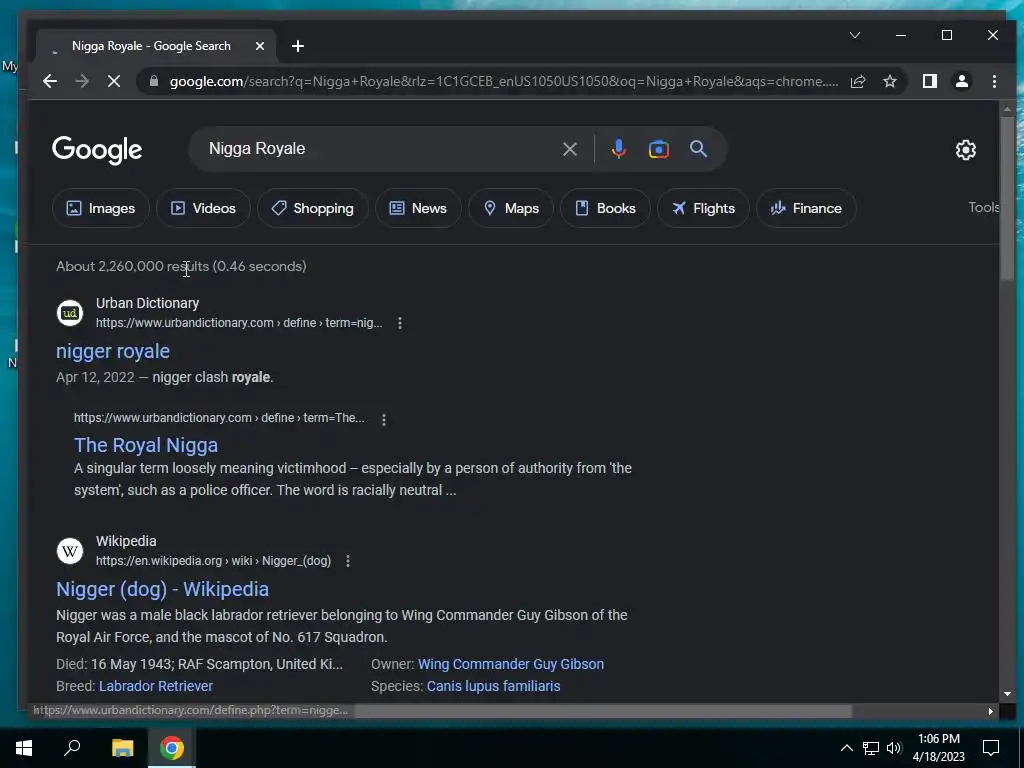
Task: Share this page from address bar
Action: pyautogui.click(x=858, y=81)
